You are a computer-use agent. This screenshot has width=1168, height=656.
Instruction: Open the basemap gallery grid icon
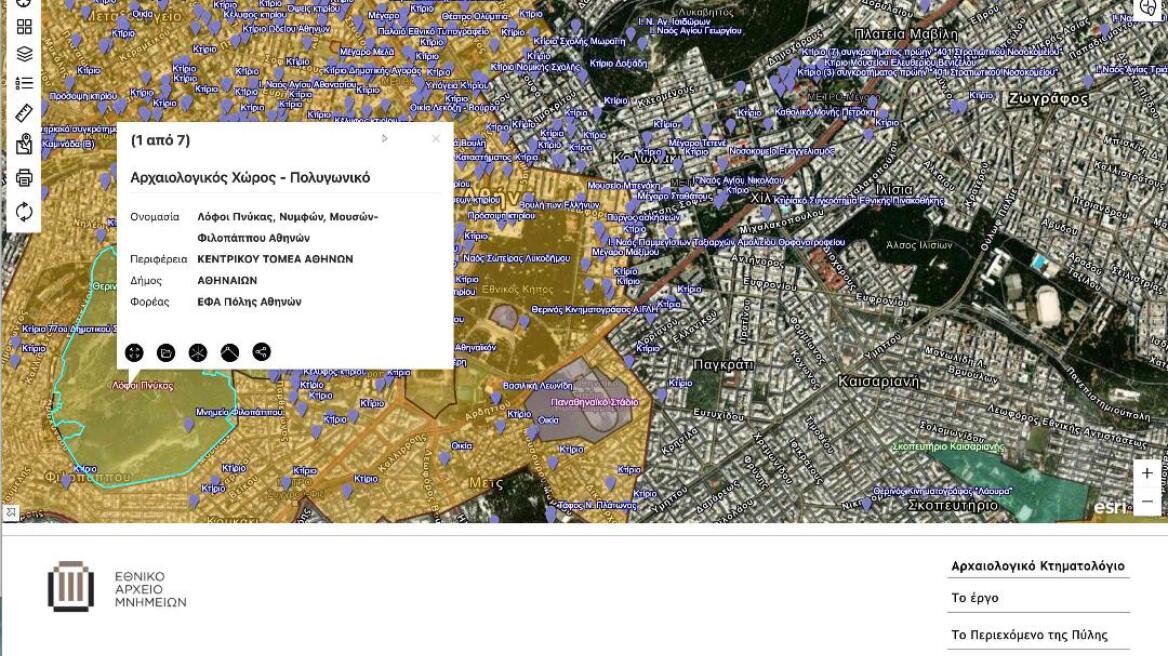(x=24, y=27)
